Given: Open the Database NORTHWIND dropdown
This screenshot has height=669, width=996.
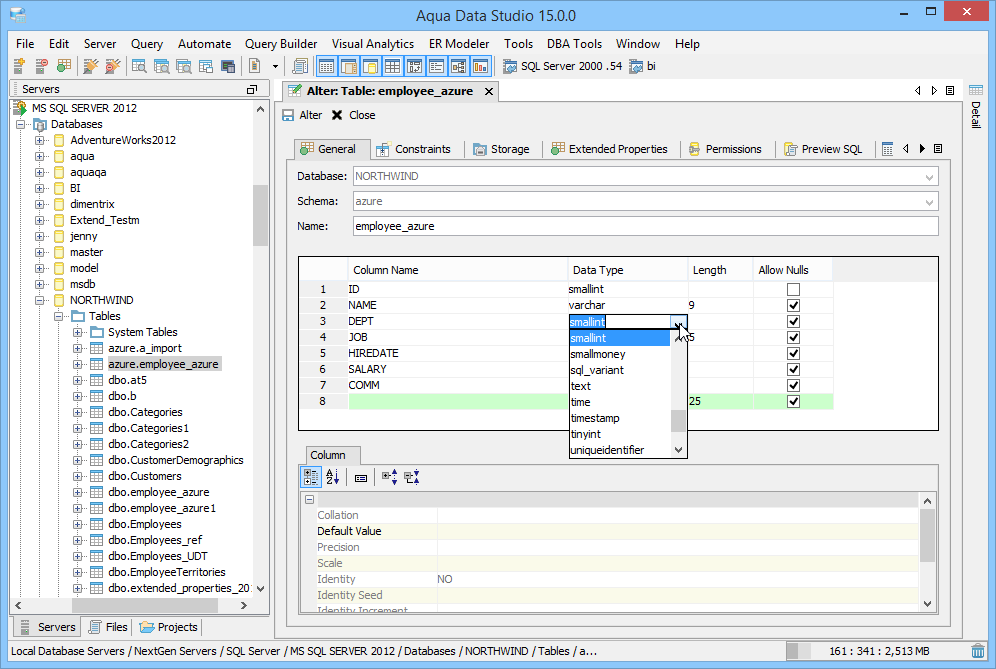Looking at the screenshot, I should 929,177.
